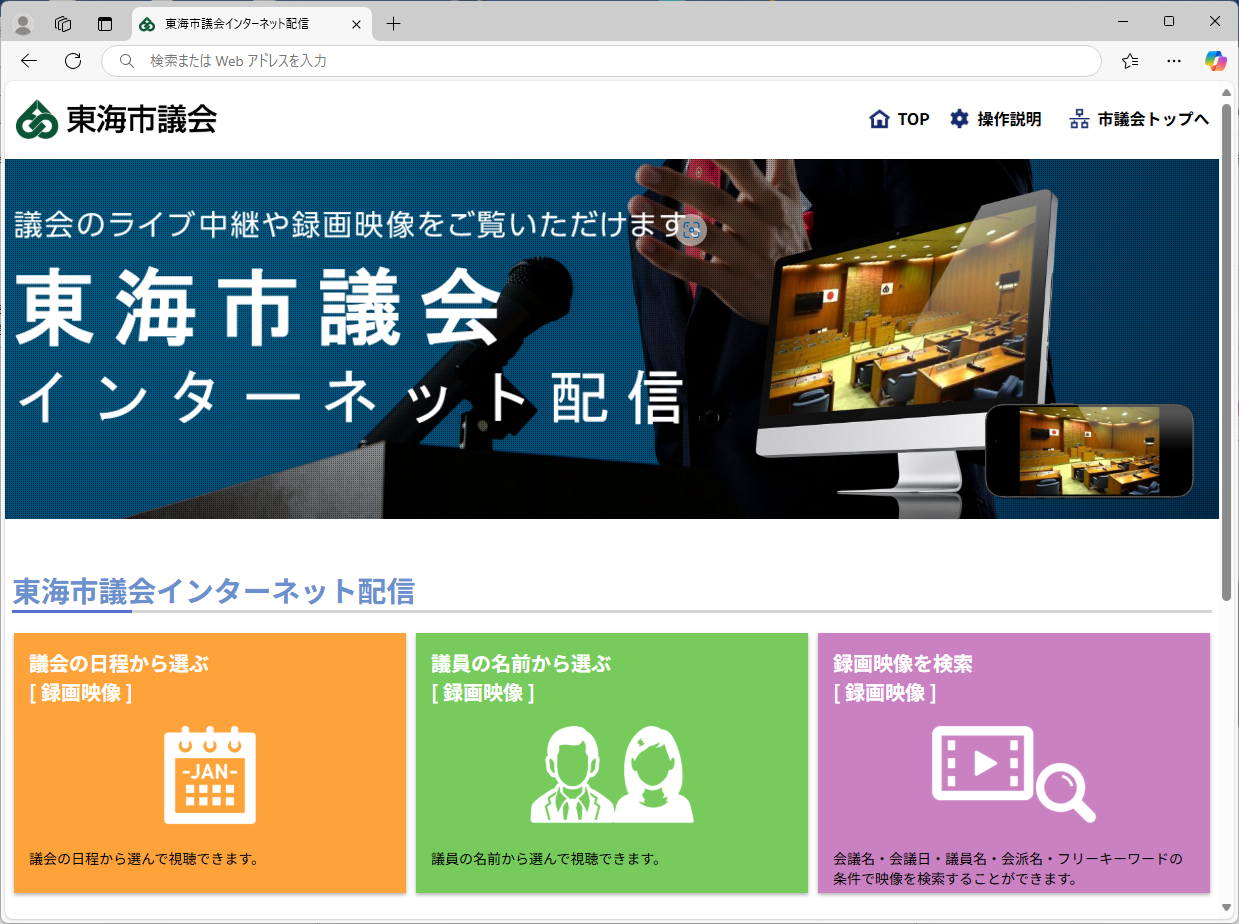Open a new tab with plus

click(393, 24)
